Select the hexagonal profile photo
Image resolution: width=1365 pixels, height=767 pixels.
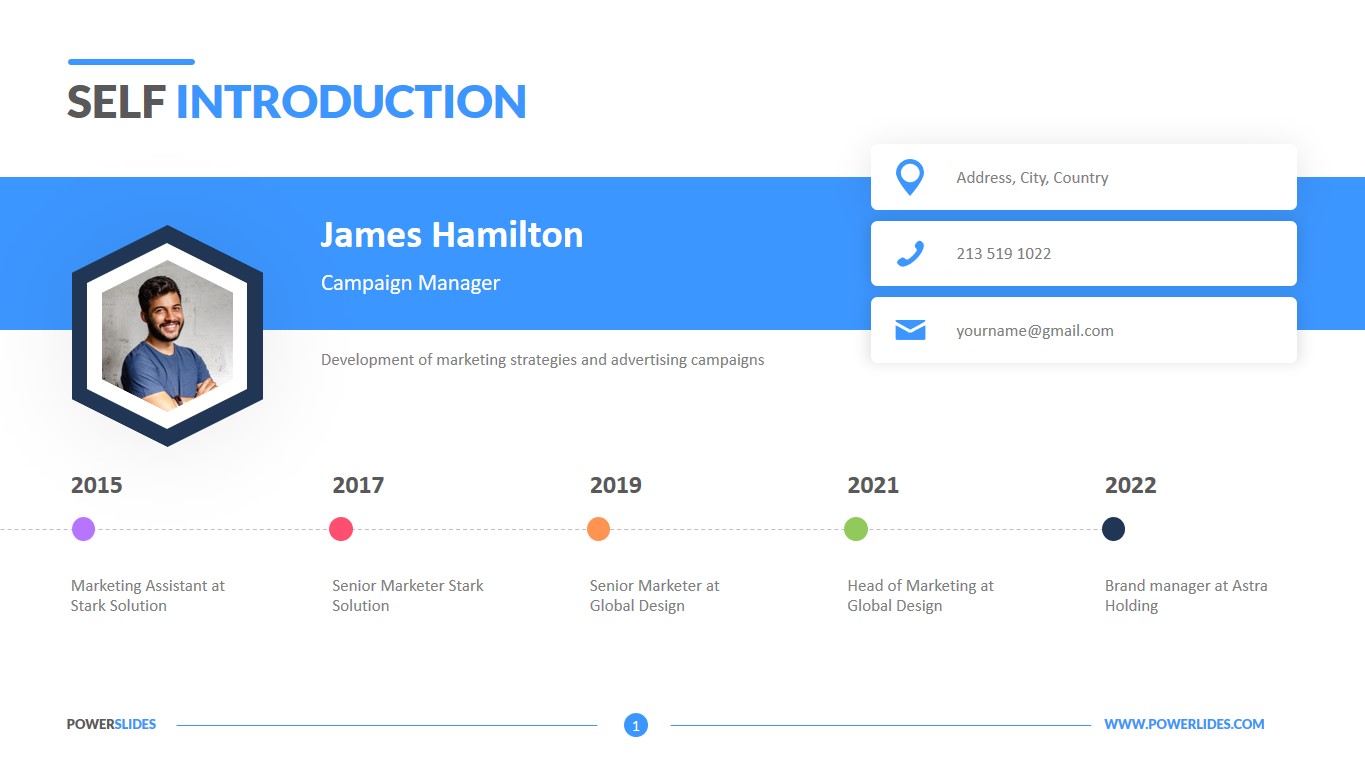coord(167,336)
